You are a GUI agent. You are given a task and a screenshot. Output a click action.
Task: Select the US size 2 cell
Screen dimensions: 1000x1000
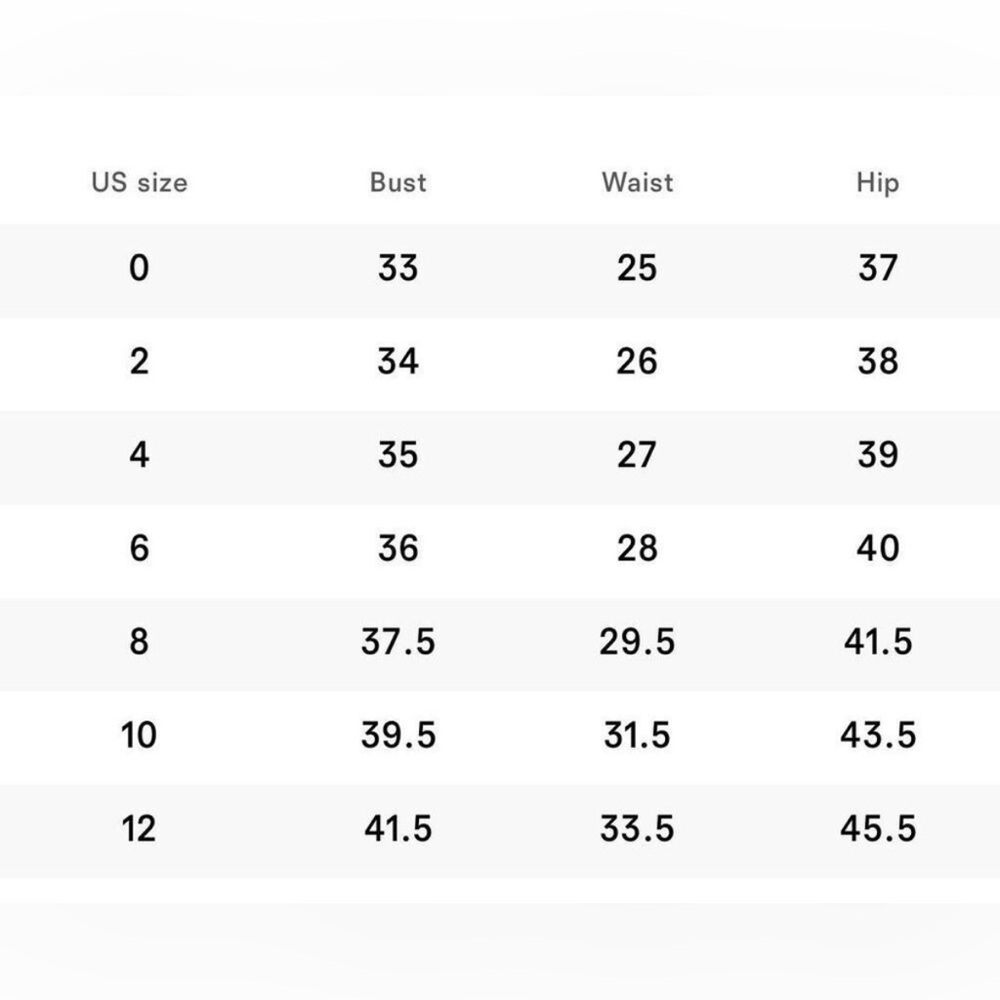tap(140, 362)
